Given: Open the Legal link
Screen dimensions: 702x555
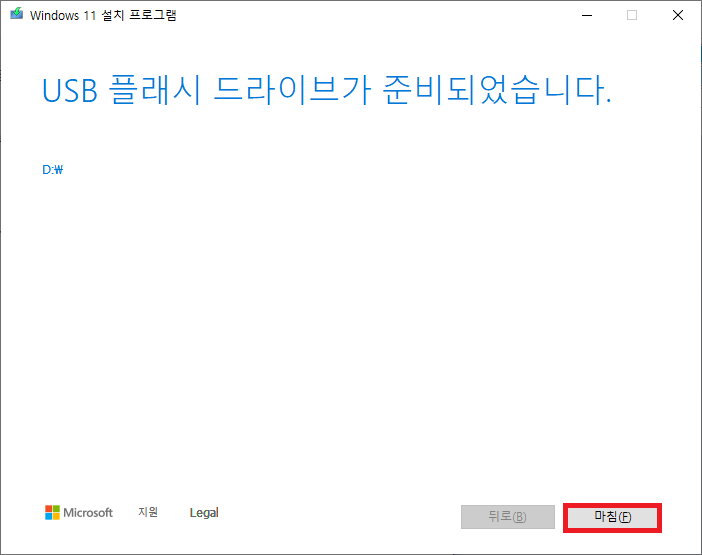Looking at the screenshot, I should click(x=204, y=512).
